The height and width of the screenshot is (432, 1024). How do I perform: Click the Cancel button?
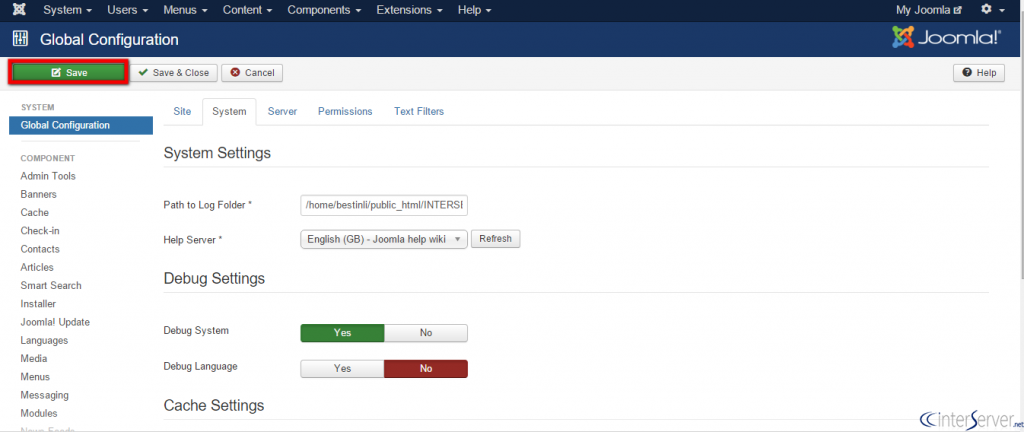[252, 72]
